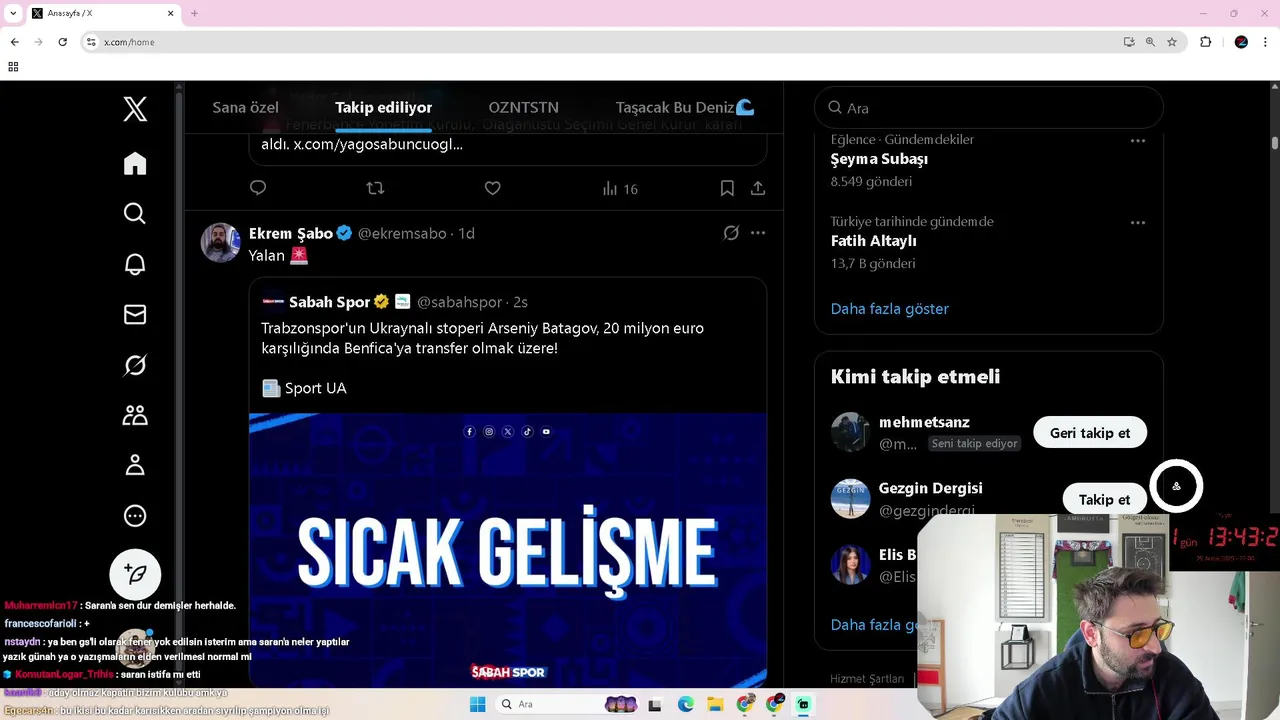
Task: Open Ekrem Şabo profile name link
Action: pyautogui.click(x=290, y=233)
